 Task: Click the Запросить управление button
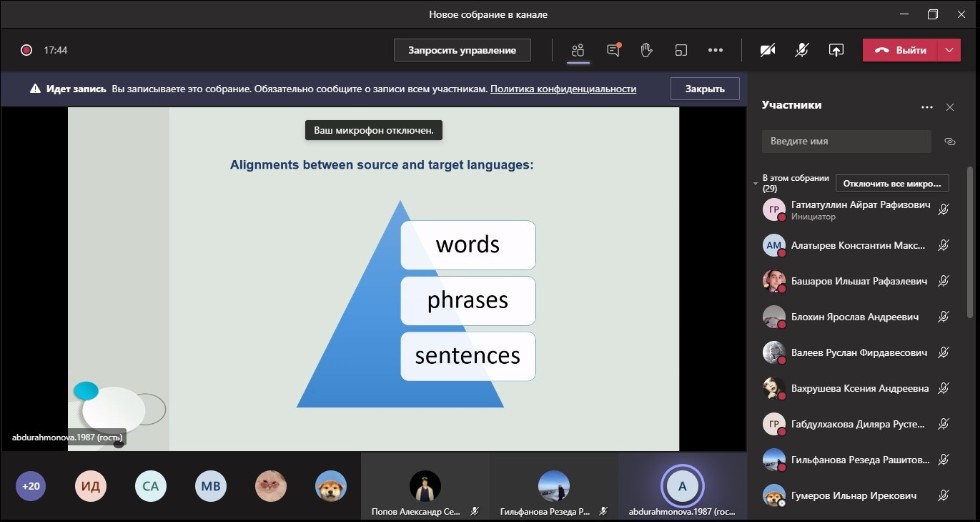pyautogui.click(x=462, y=50)
